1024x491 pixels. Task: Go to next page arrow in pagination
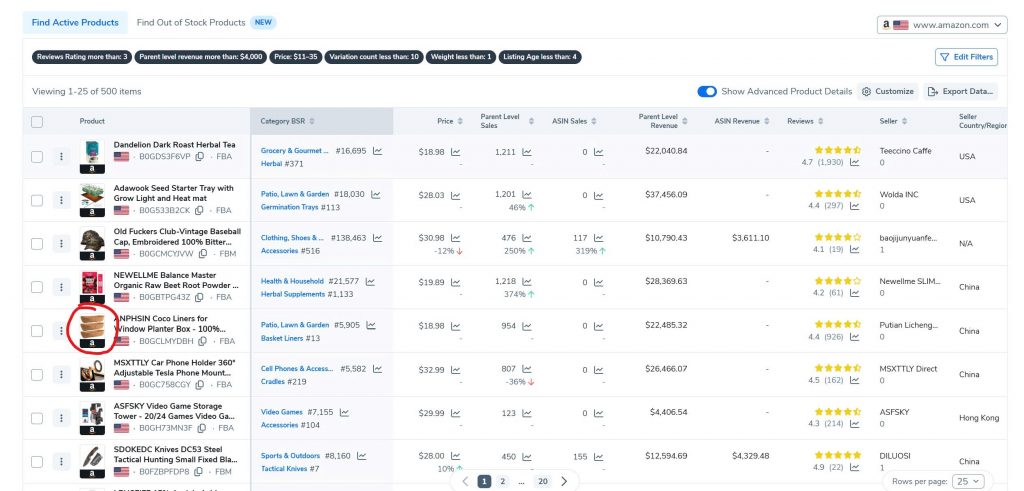pyautogui.click(x=564, y=481)
